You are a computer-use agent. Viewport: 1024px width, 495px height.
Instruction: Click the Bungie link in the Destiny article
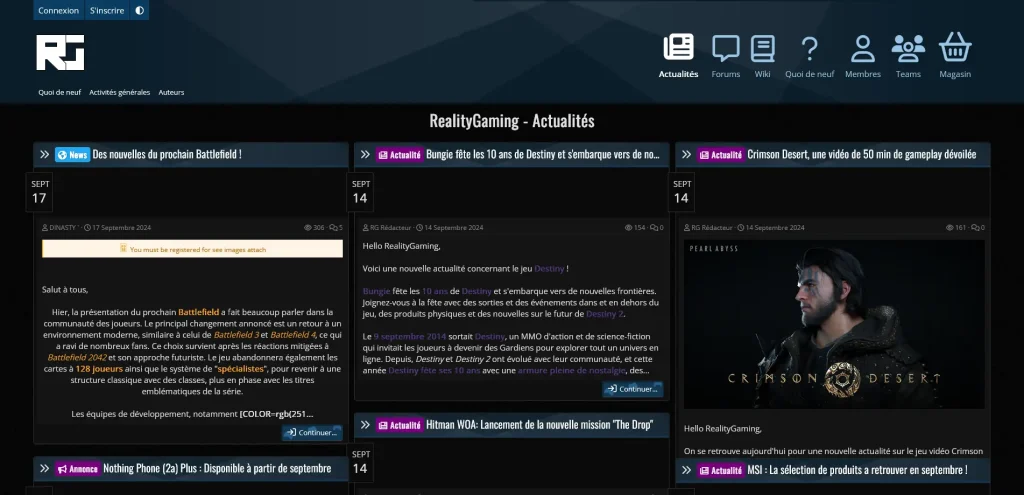(x=376, y=291)
